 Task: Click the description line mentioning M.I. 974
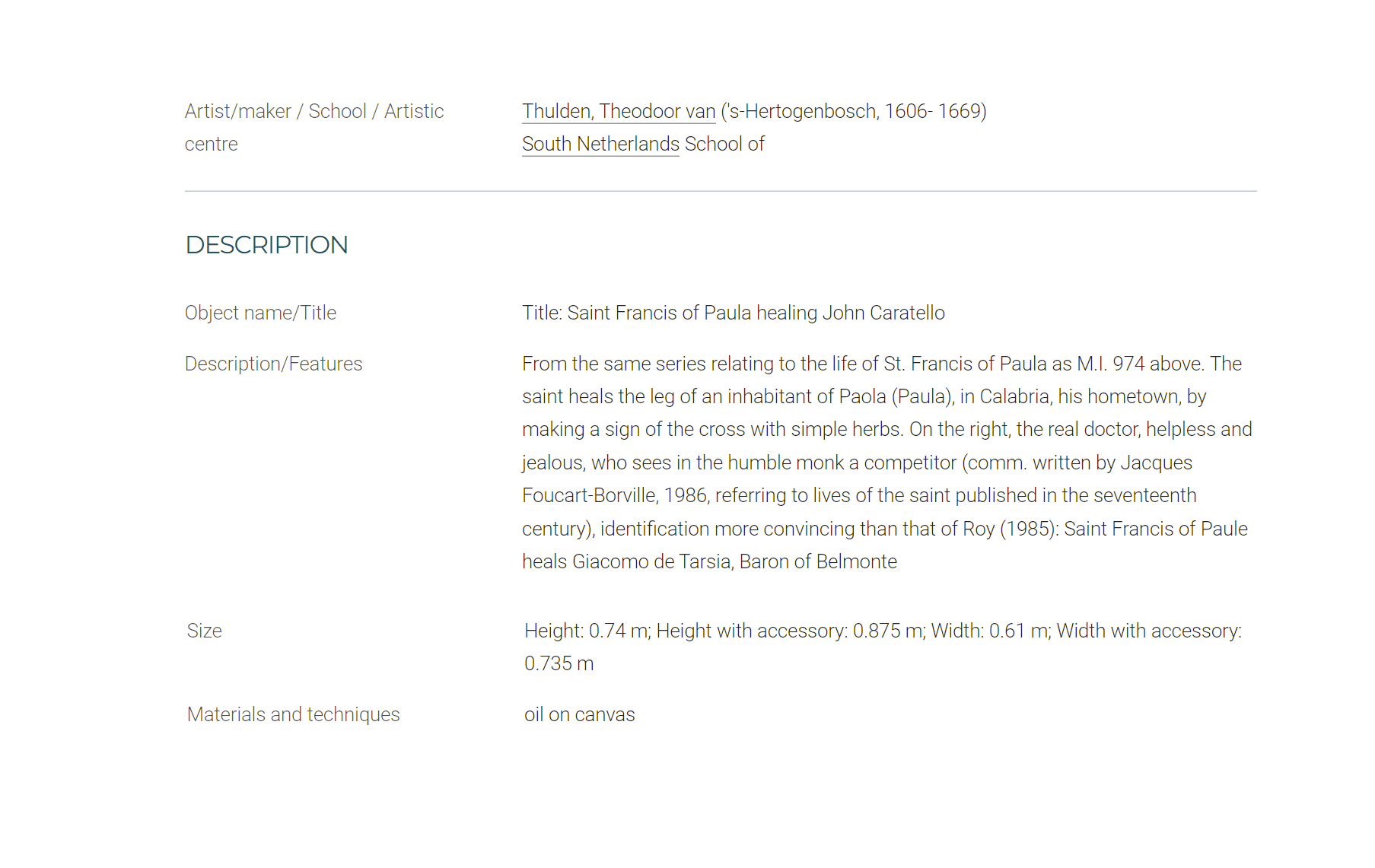[882, 364]
